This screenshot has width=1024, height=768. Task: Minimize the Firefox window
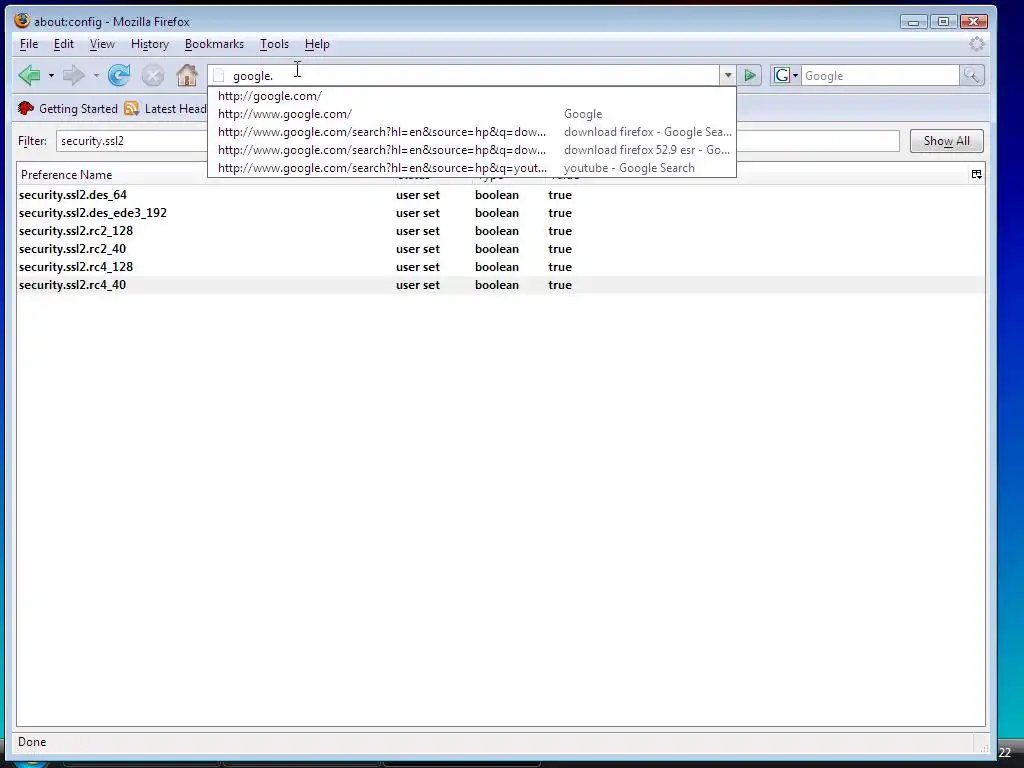coord(913,22)
